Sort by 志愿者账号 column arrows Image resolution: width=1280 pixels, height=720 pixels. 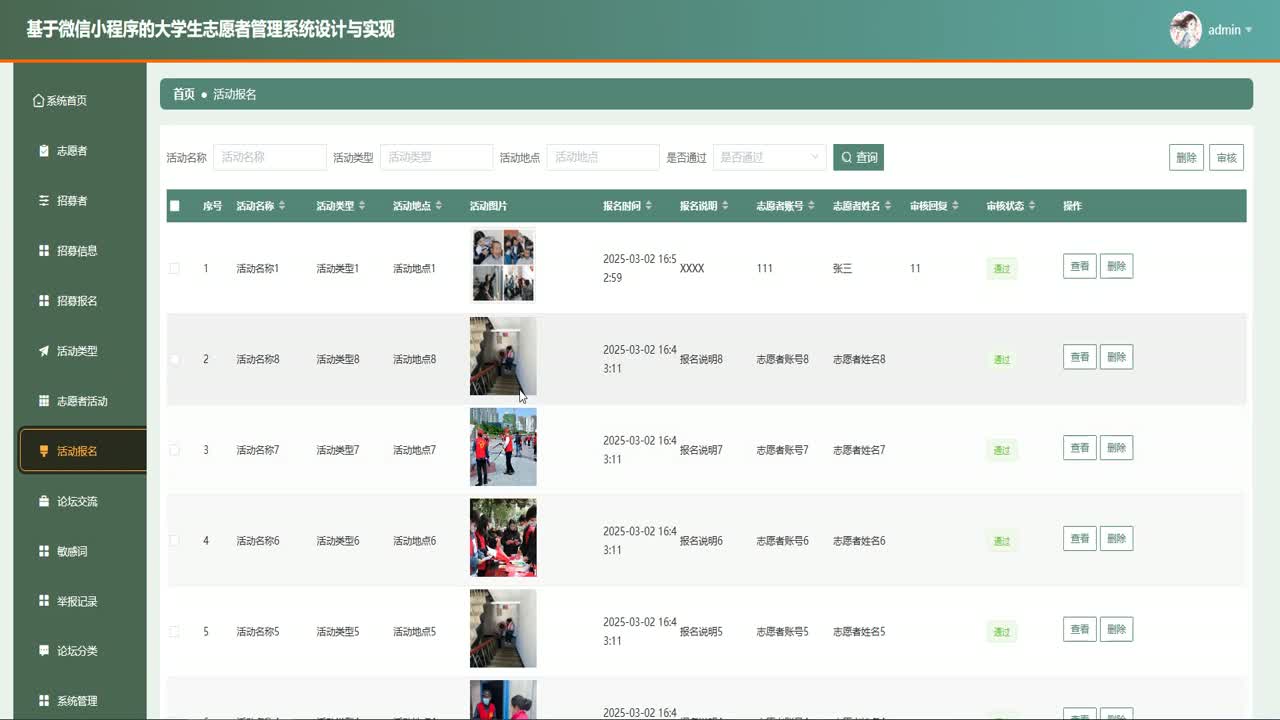tap(812, 206)
